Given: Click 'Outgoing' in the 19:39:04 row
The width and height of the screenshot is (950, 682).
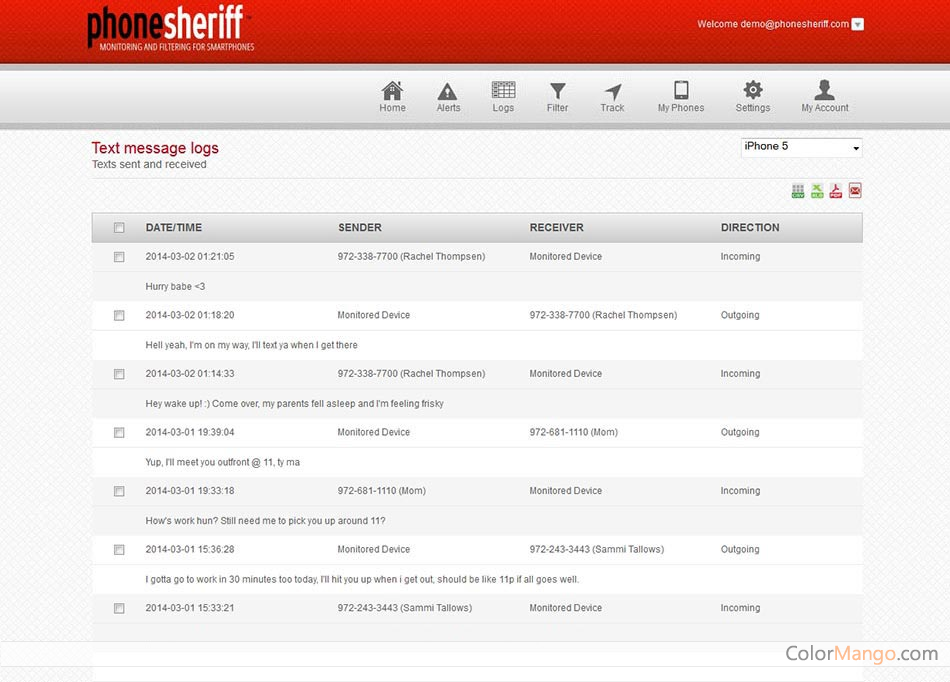Looking at the screenshot, I should click(x=740, y=432).
